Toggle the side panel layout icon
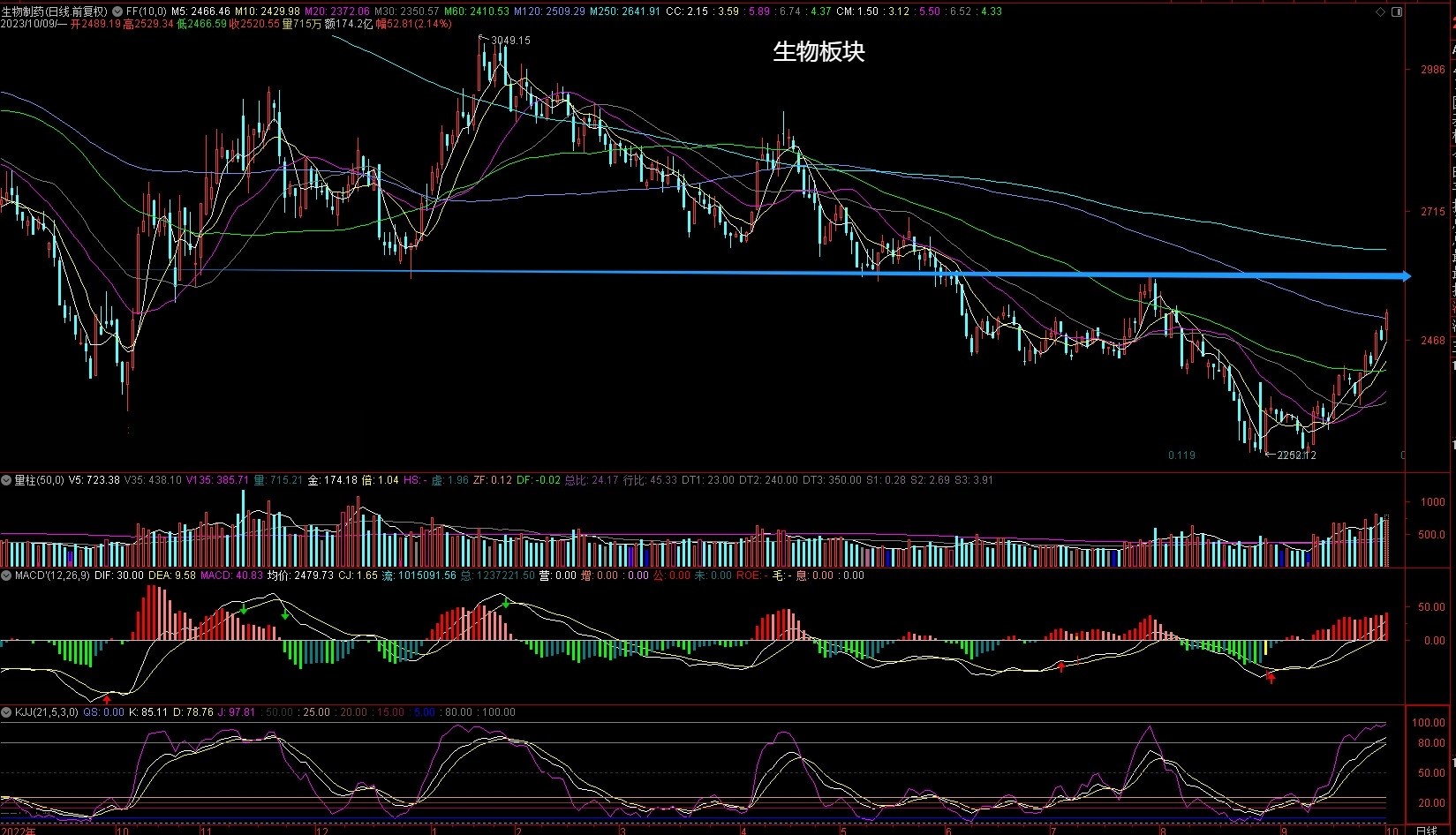This screenshot has width=1456, height=835. pyautogui.click(x=1397, y=12)
